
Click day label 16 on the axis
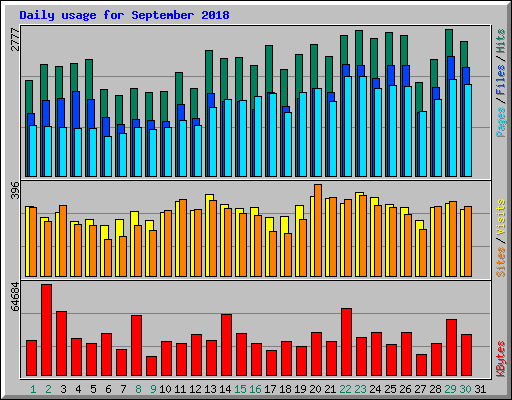(x=255, y=389)
